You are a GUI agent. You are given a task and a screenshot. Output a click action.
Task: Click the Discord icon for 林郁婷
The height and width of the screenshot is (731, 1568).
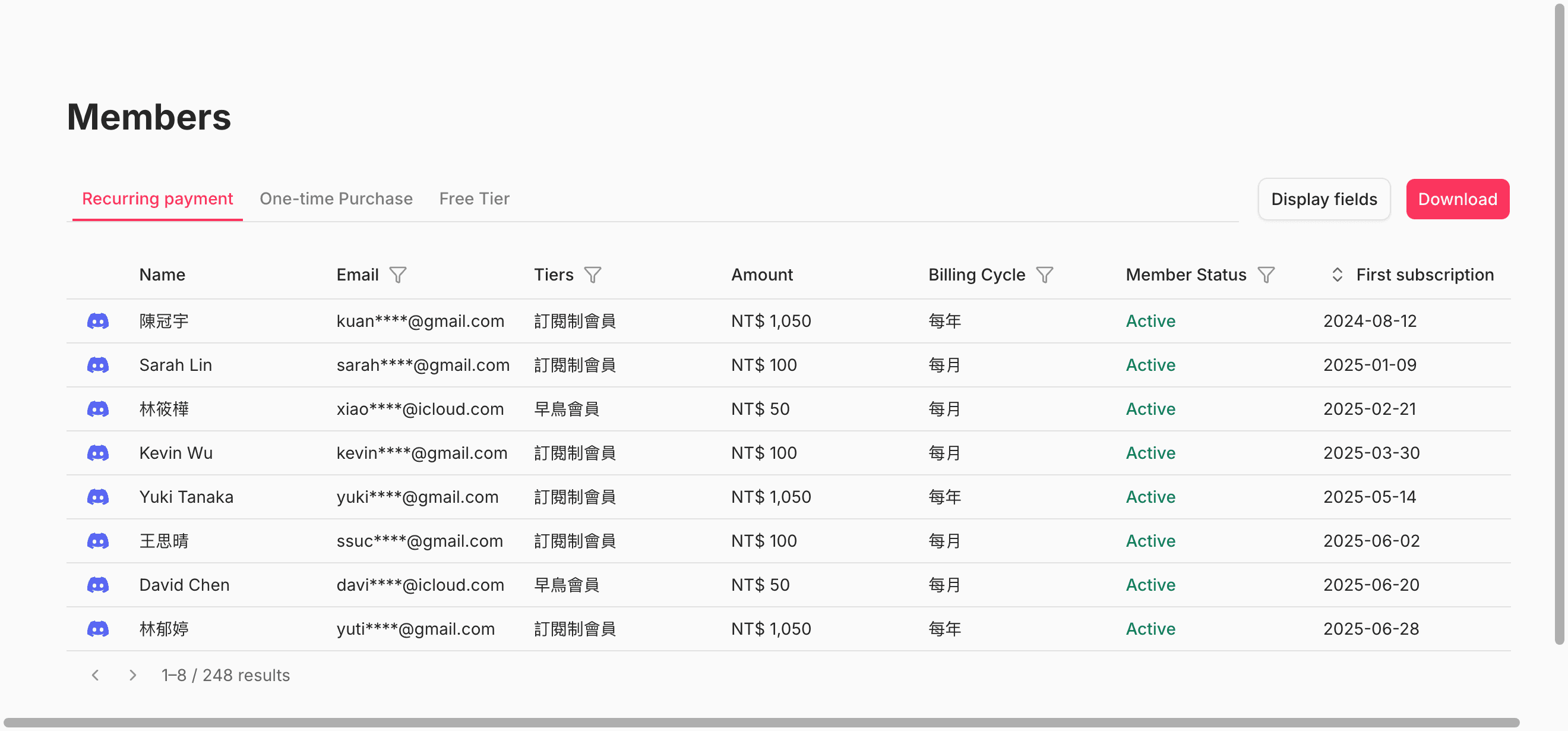click(x=97, y=629)
